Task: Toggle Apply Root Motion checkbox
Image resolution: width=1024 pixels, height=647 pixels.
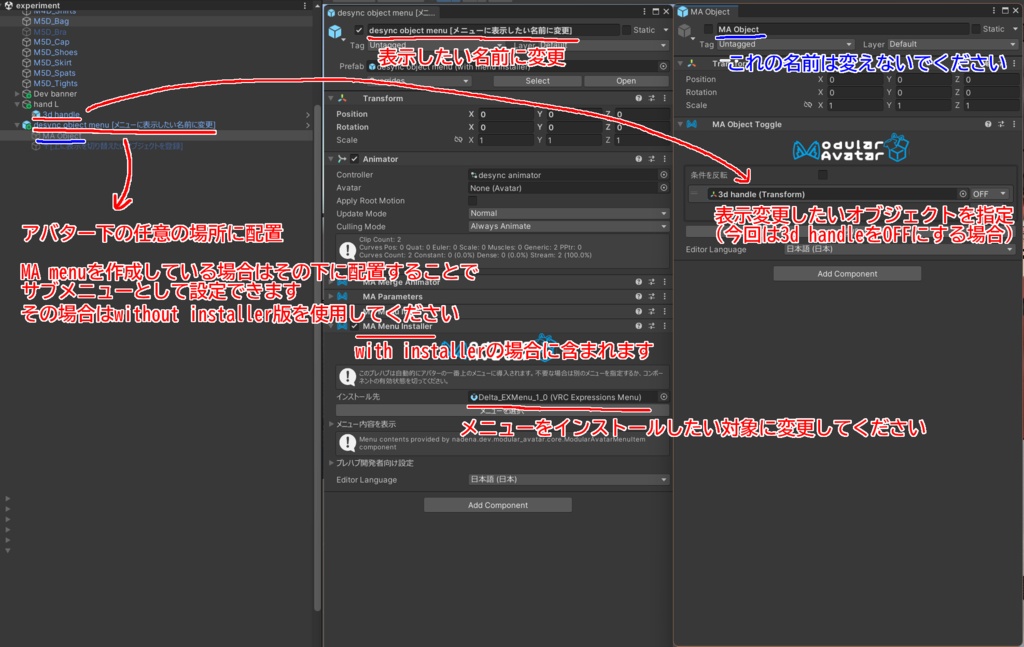Action: click(473, 200)
